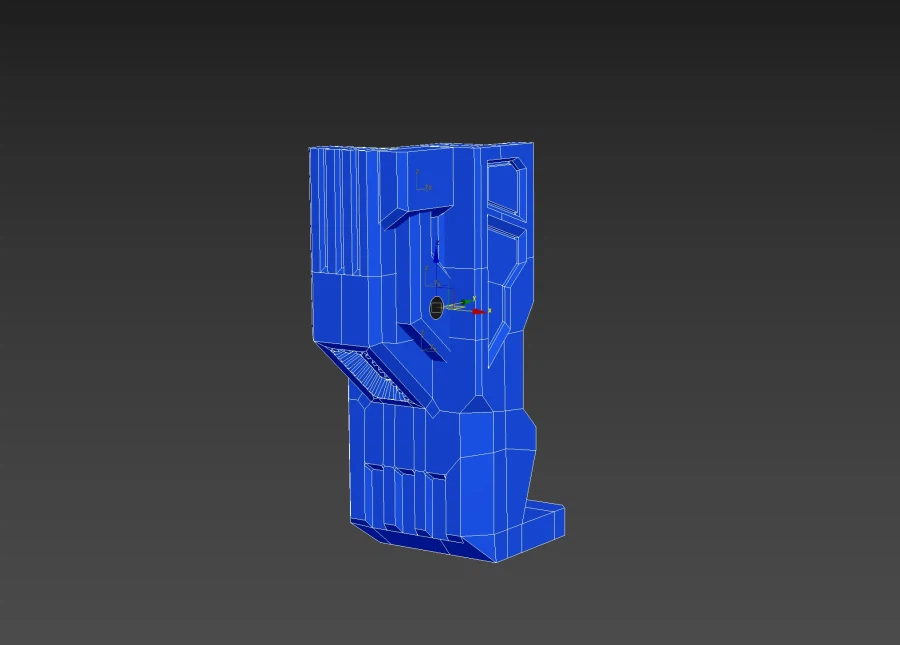Click the blue Z-axis gizmo arrow
900x645 pixels.
[x=436, y=259]
